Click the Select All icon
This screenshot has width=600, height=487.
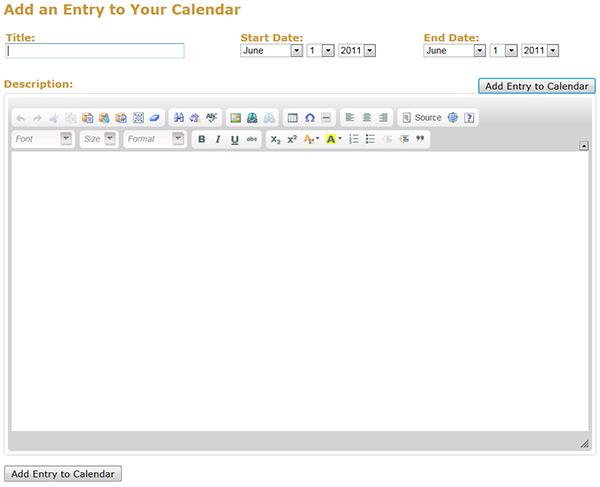(x=138, y=118)
